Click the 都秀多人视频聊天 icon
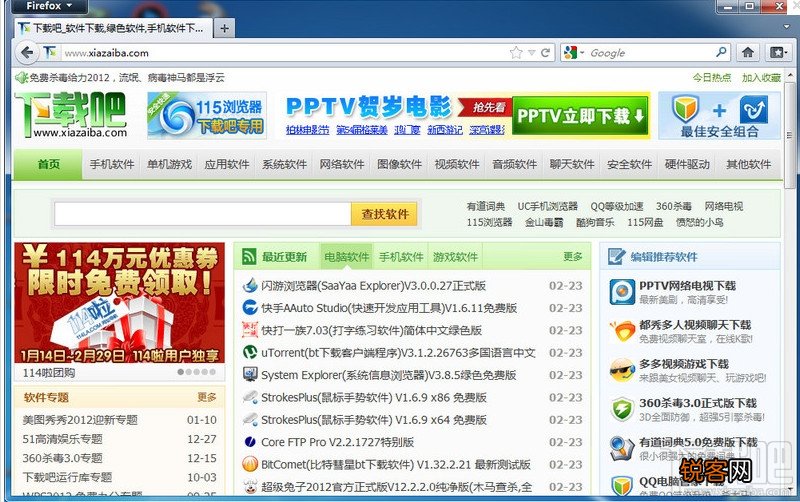Screen dimensions: 800x502 622,331
